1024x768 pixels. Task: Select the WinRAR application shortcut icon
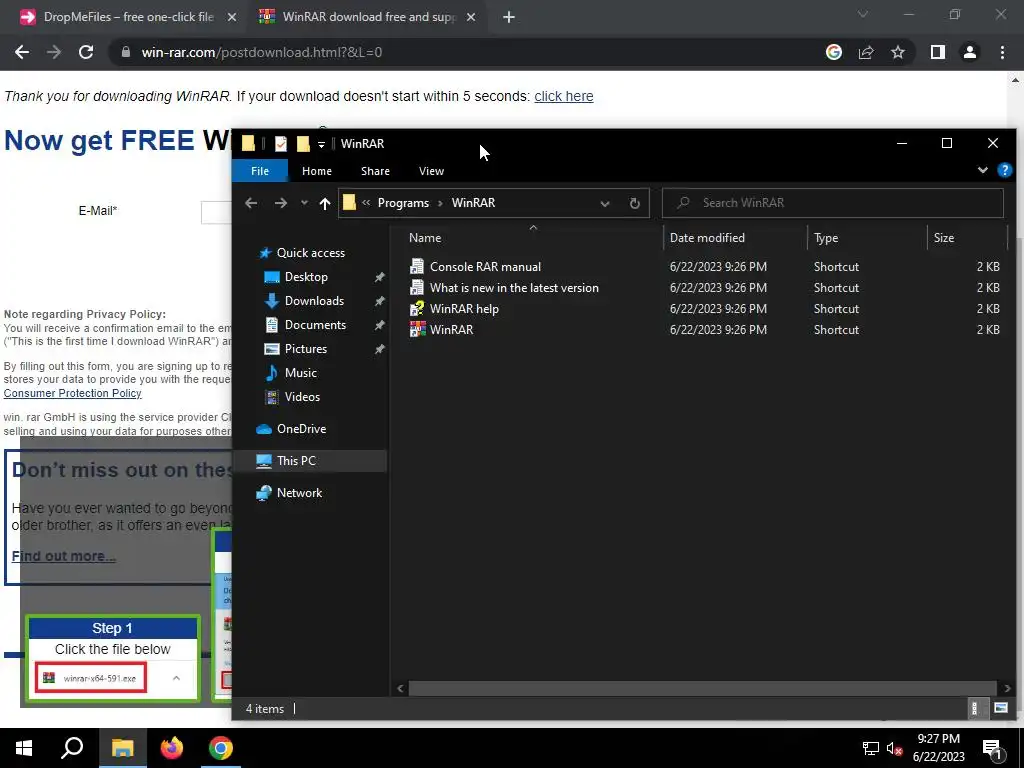point(417,329)
